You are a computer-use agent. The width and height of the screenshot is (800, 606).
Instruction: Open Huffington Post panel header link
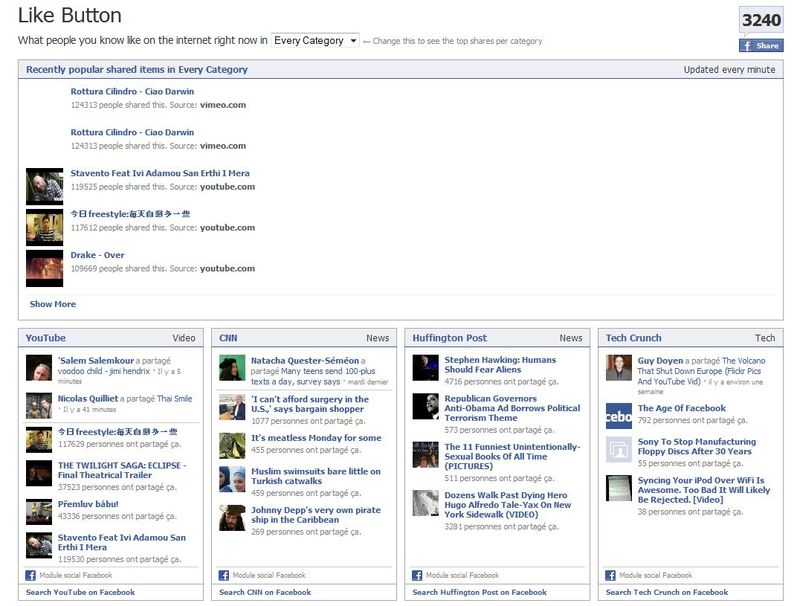(449, 338)
